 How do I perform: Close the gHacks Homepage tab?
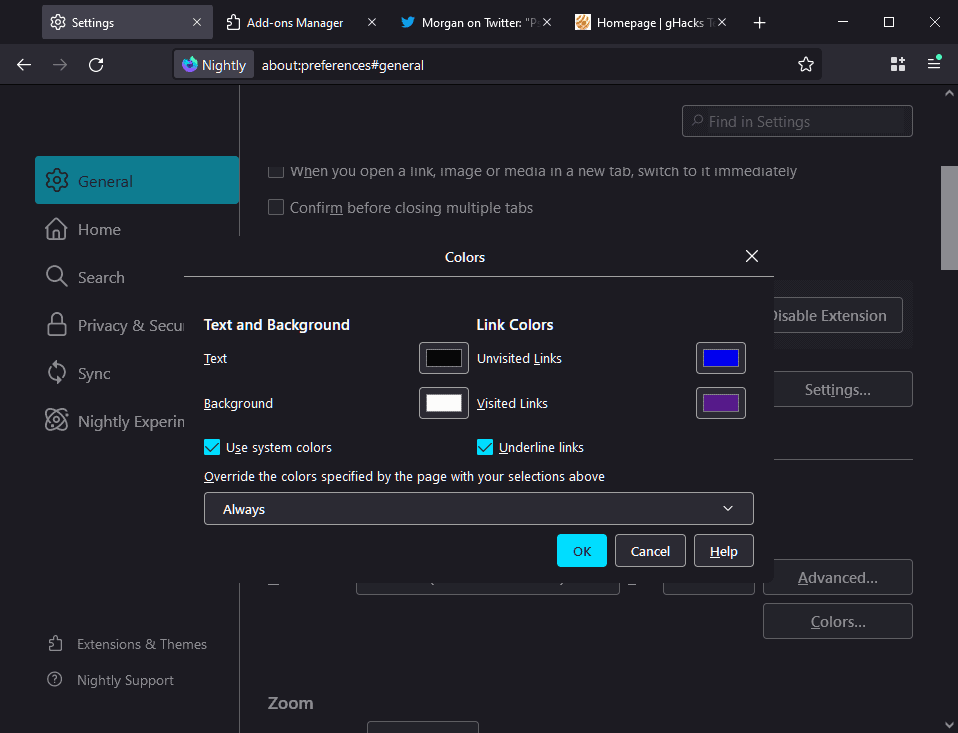722,22
